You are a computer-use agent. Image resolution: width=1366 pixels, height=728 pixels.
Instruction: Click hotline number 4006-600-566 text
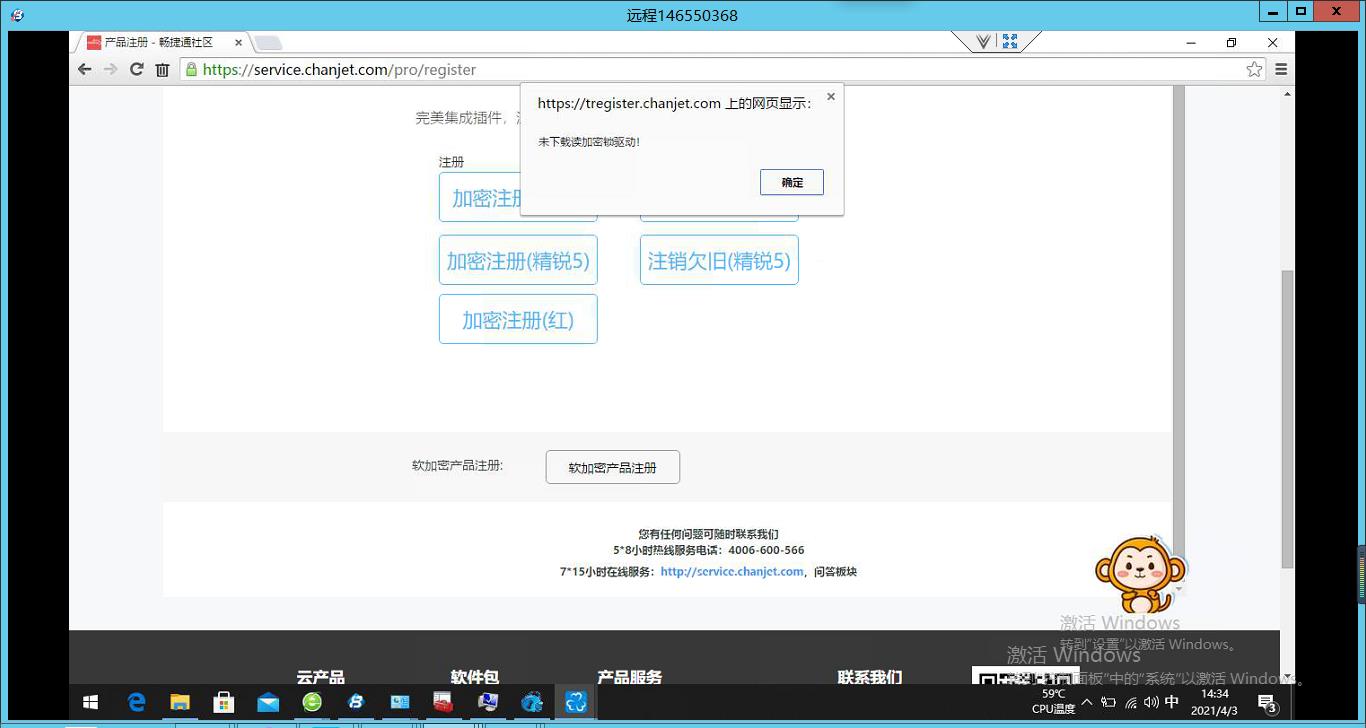(x=766, y=550)
